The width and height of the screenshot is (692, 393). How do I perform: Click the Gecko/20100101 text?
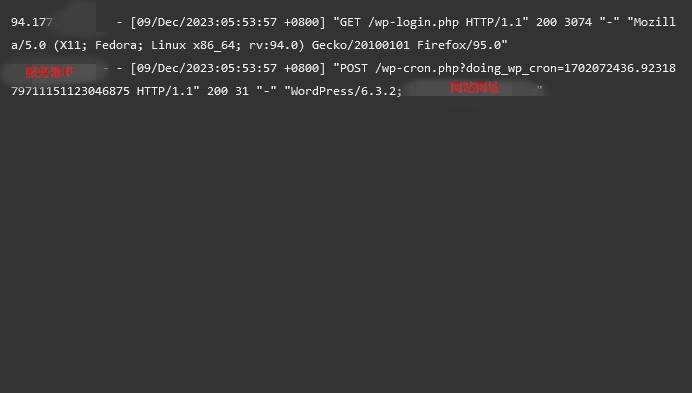tap(361, 45)
